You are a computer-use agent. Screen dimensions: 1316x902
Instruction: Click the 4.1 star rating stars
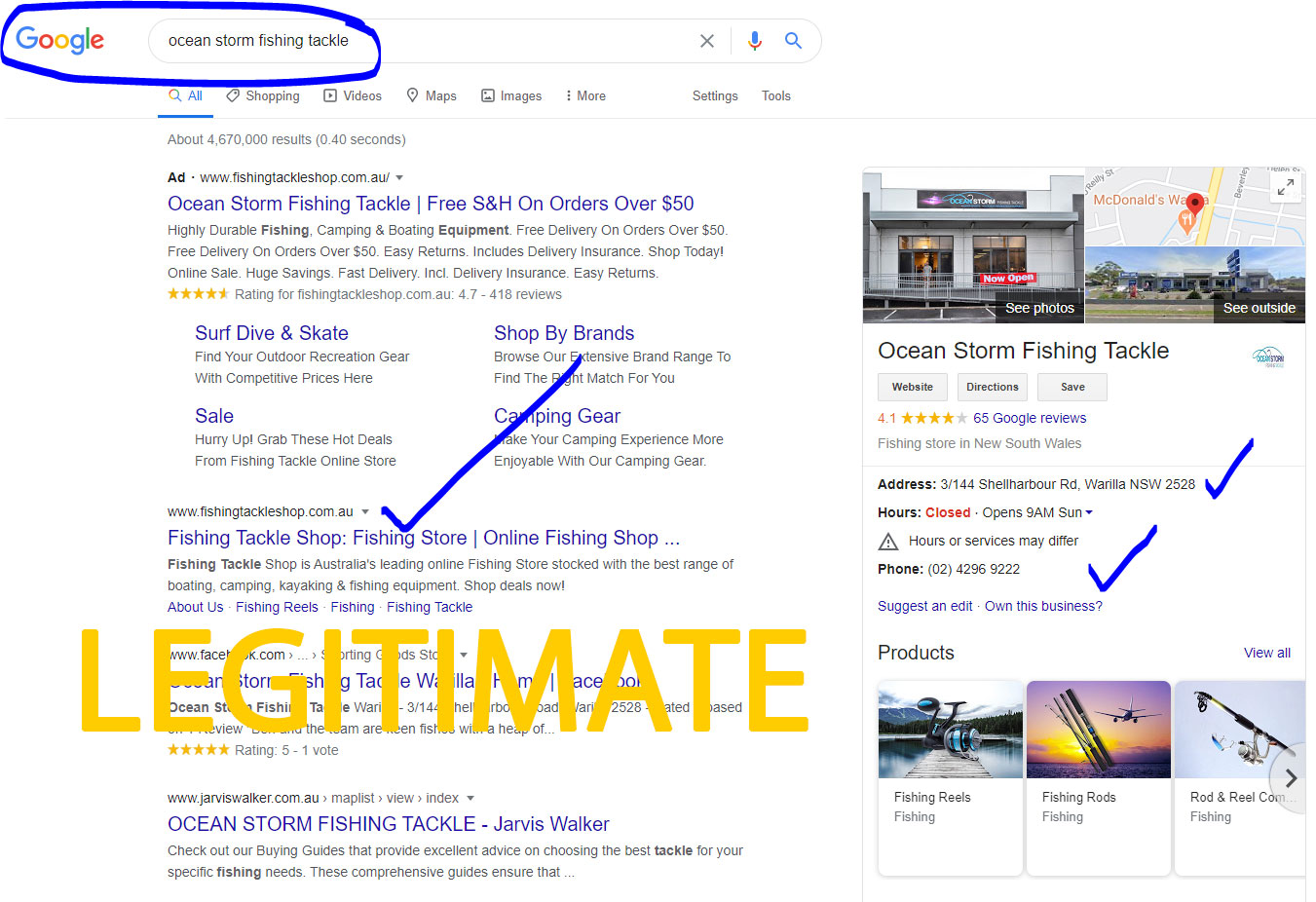point(933,418)
